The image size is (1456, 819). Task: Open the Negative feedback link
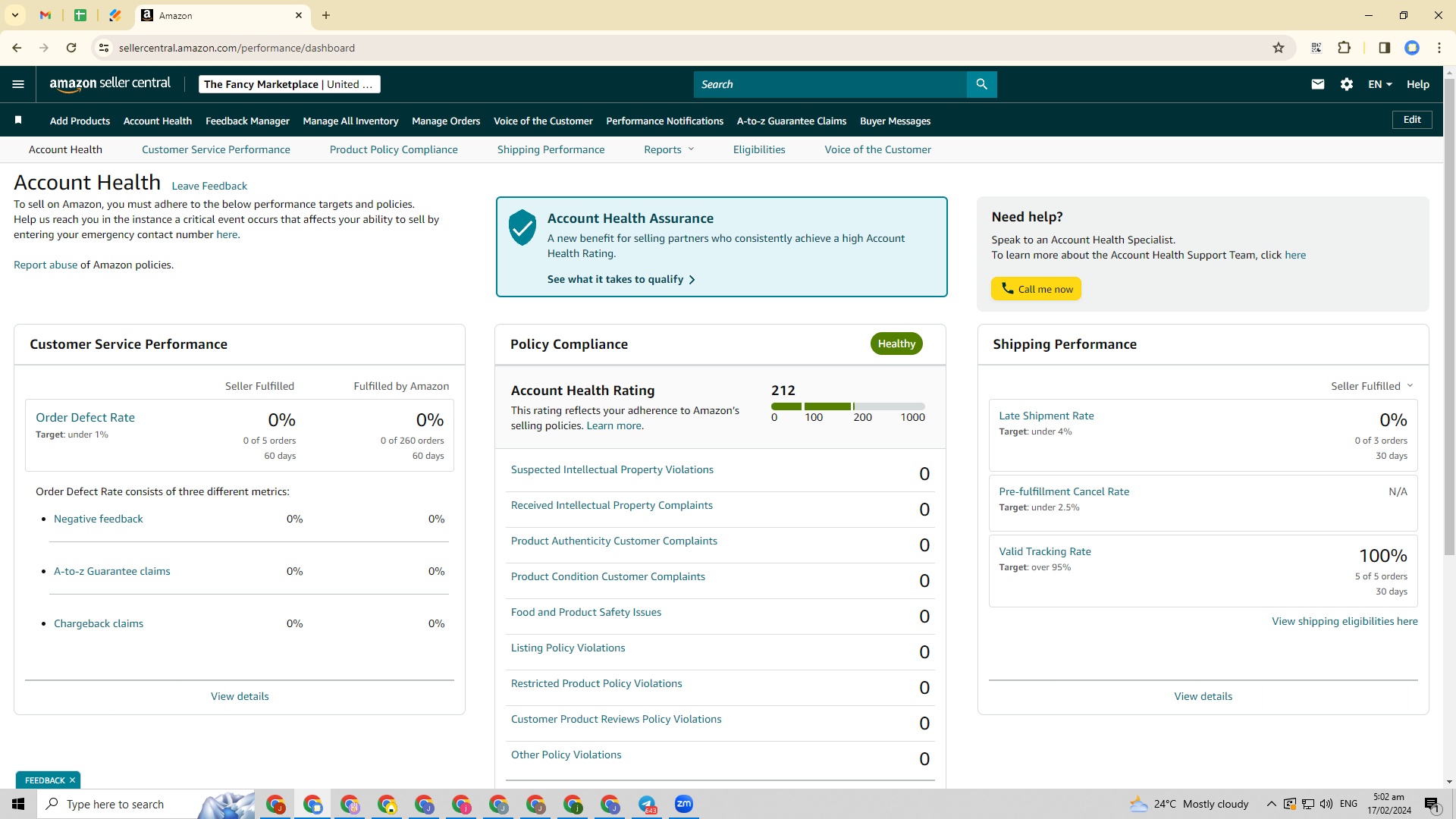99,519
